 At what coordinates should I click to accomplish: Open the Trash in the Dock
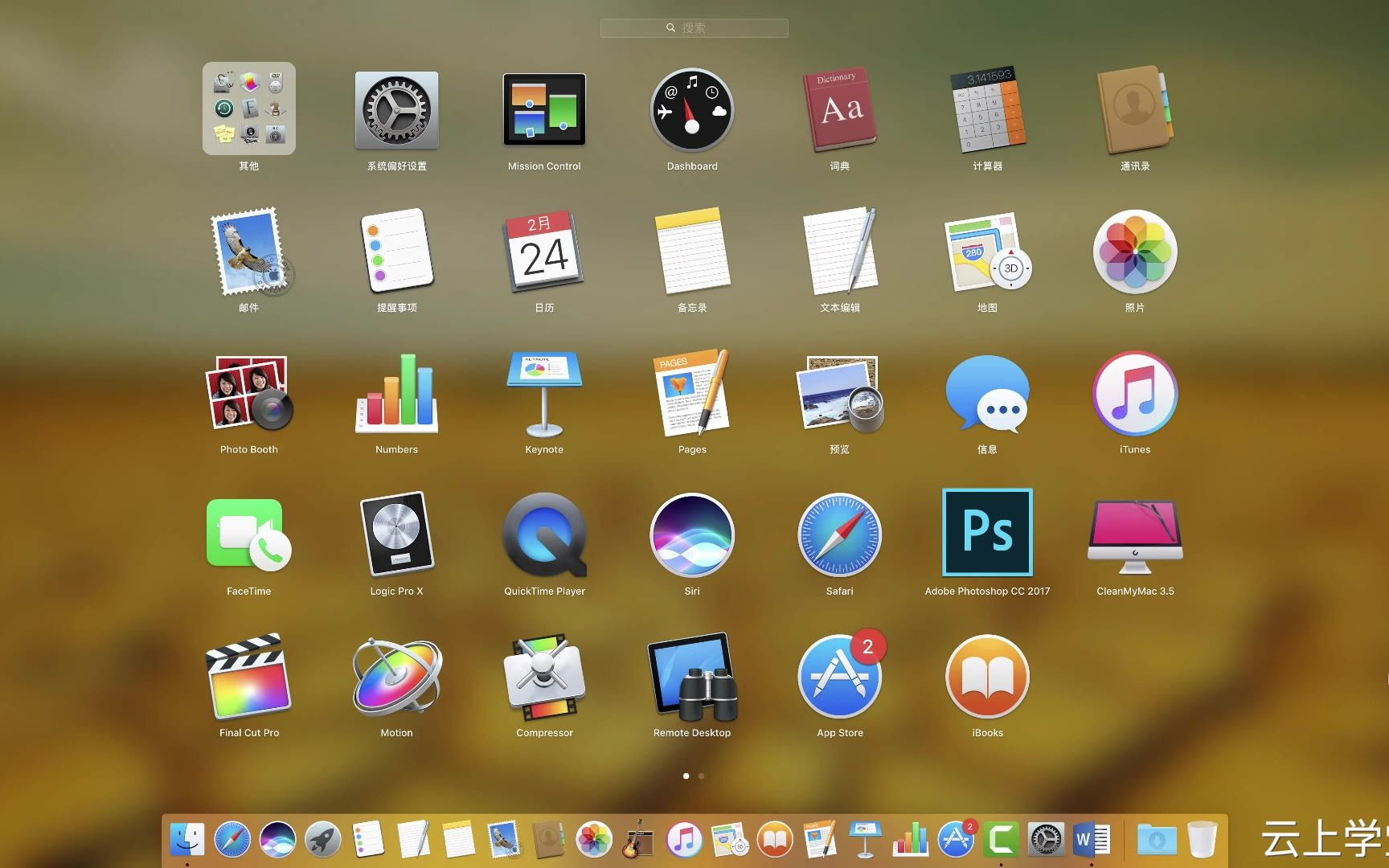(1202, 840)
